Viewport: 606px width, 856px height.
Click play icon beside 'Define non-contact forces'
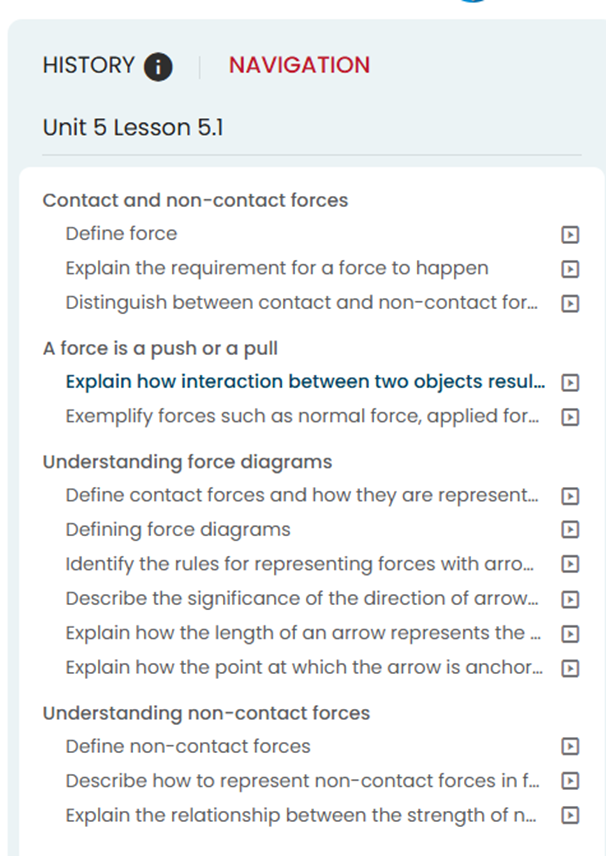[x=570, y=746]
